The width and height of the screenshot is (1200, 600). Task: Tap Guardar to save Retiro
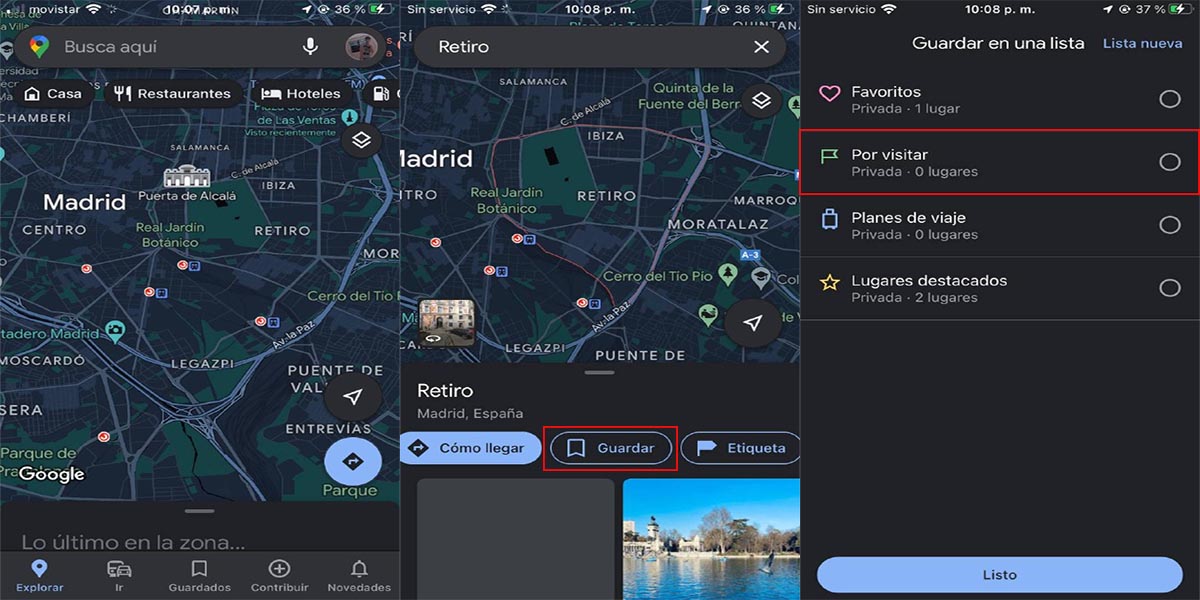pos(611,448)
